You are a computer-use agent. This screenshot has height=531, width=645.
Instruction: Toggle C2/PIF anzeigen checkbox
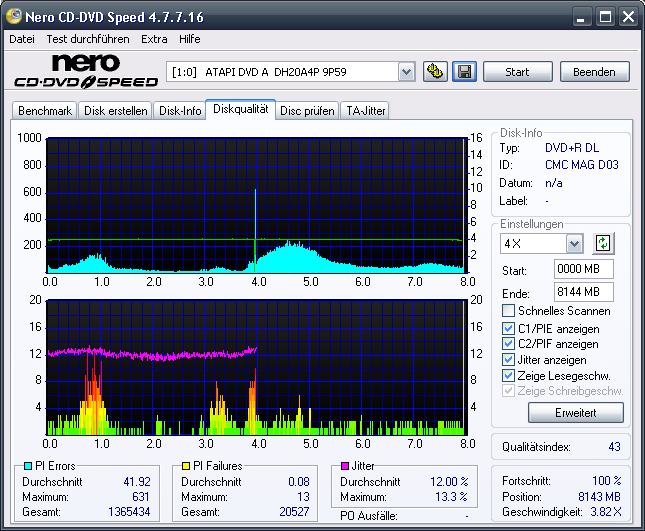[x=508, y=343]
